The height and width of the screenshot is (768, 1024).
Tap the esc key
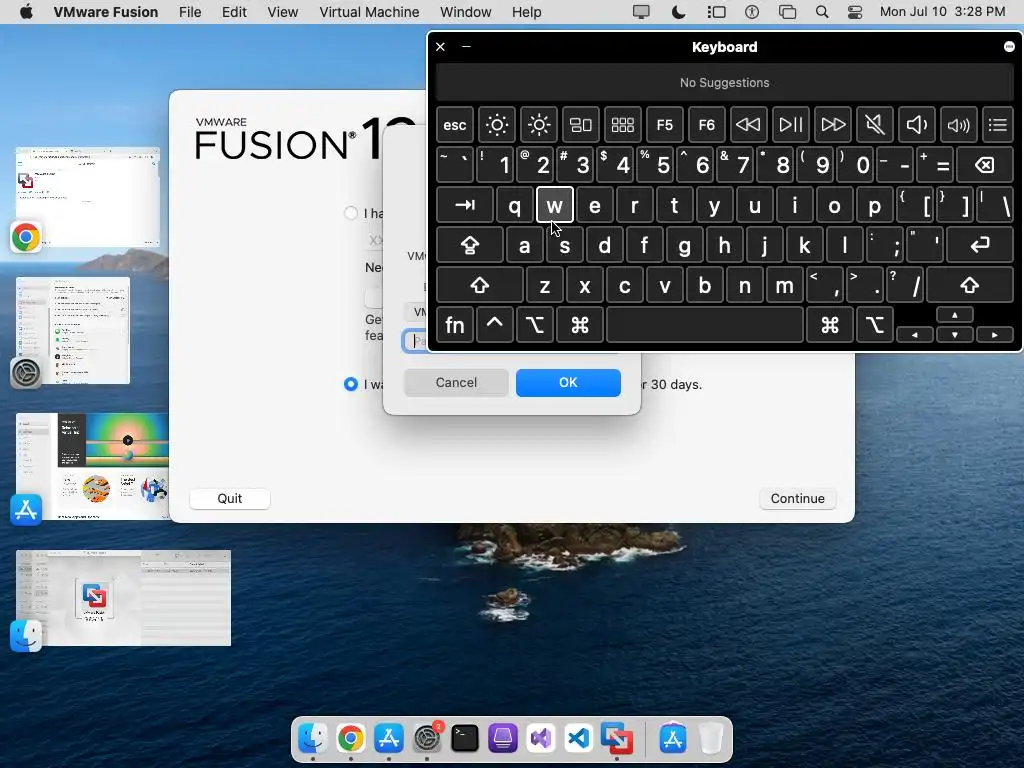455,125
